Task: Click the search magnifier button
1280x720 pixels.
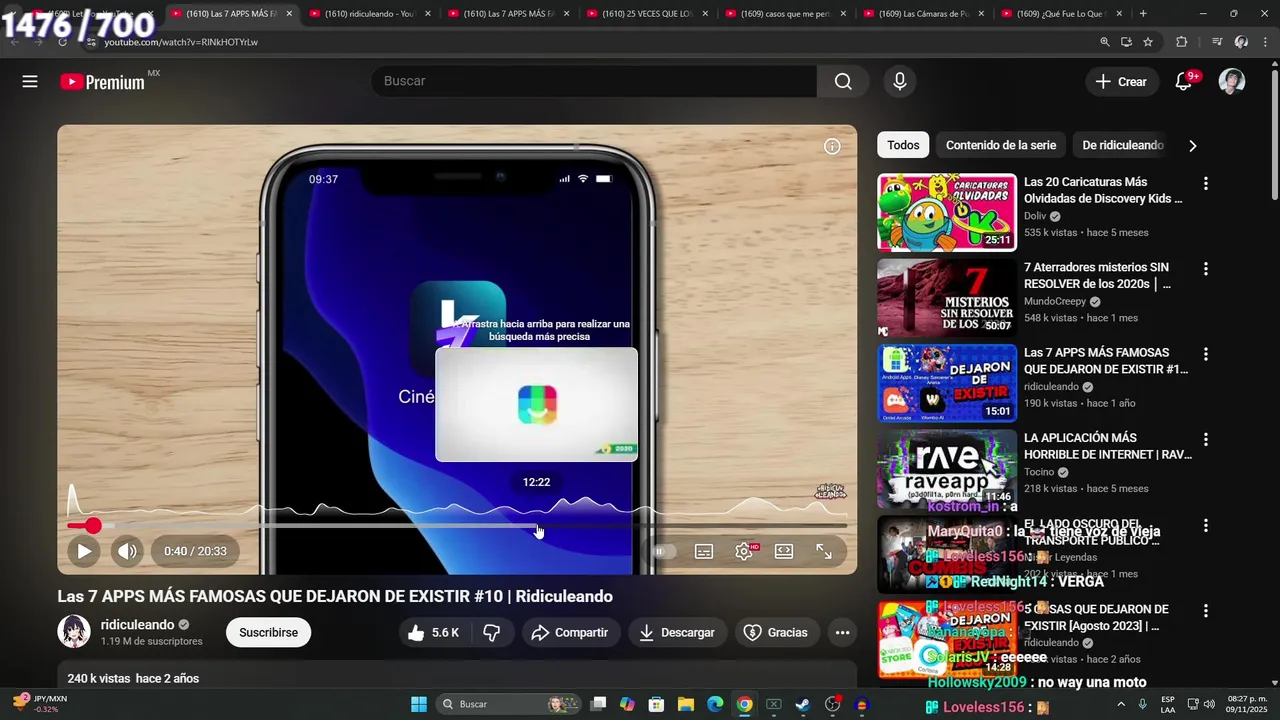Action: tap(843, 81)
